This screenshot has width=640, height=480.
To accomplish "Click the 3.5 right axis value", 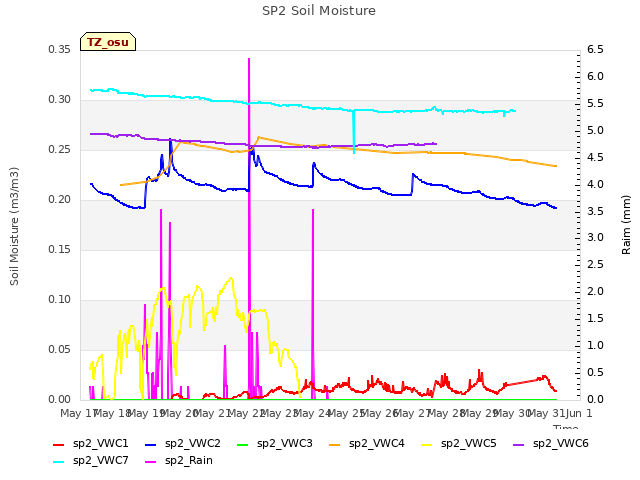I will pos(595,211).
